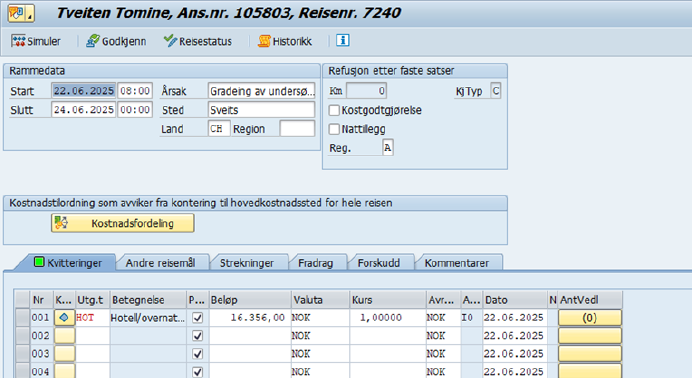Click the KjTyp field showing C
This screenshot has width=692, height=378.
[x=496, y=91]
